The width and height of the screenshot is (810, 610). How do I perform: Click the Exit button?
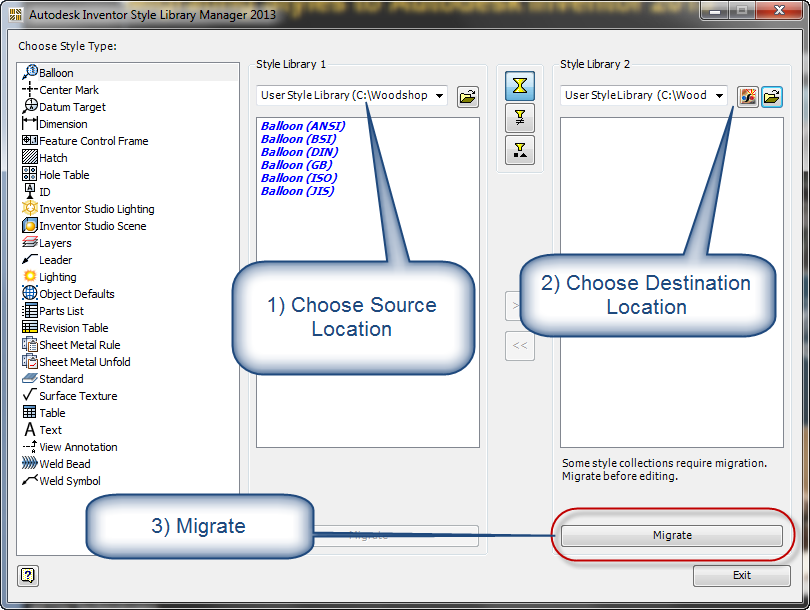click(x=741, y=575)
